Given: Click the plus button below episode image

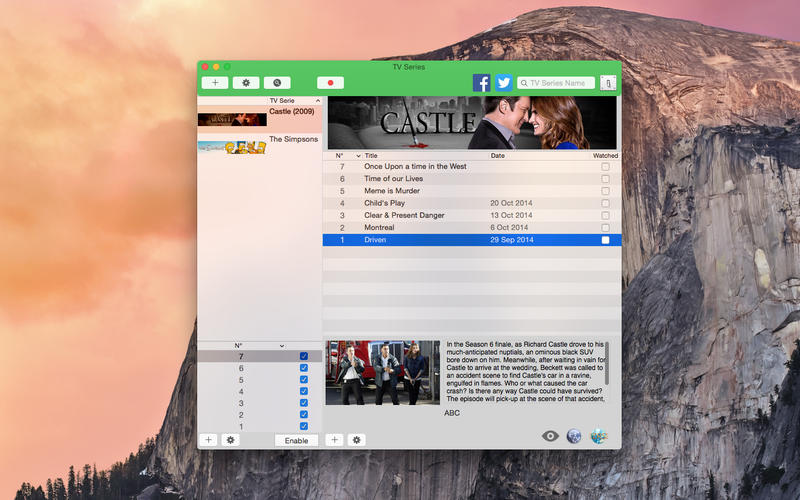Looking at the screenshot, I should click(334, 440).
